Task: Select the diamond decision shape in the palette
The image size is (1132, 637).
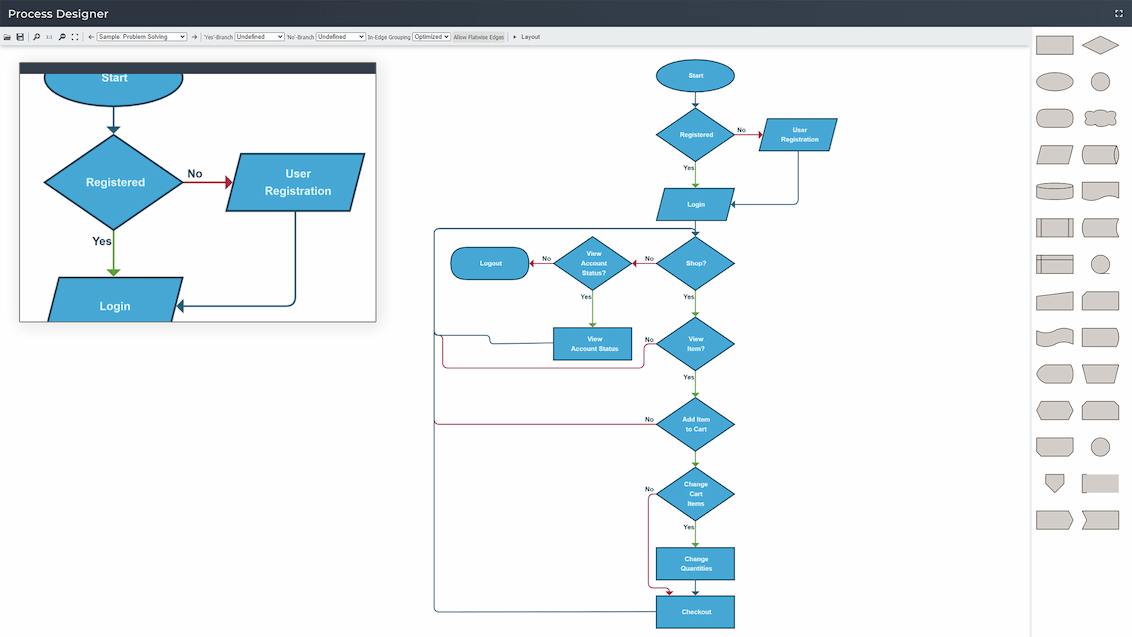Action: point(1100,44)
